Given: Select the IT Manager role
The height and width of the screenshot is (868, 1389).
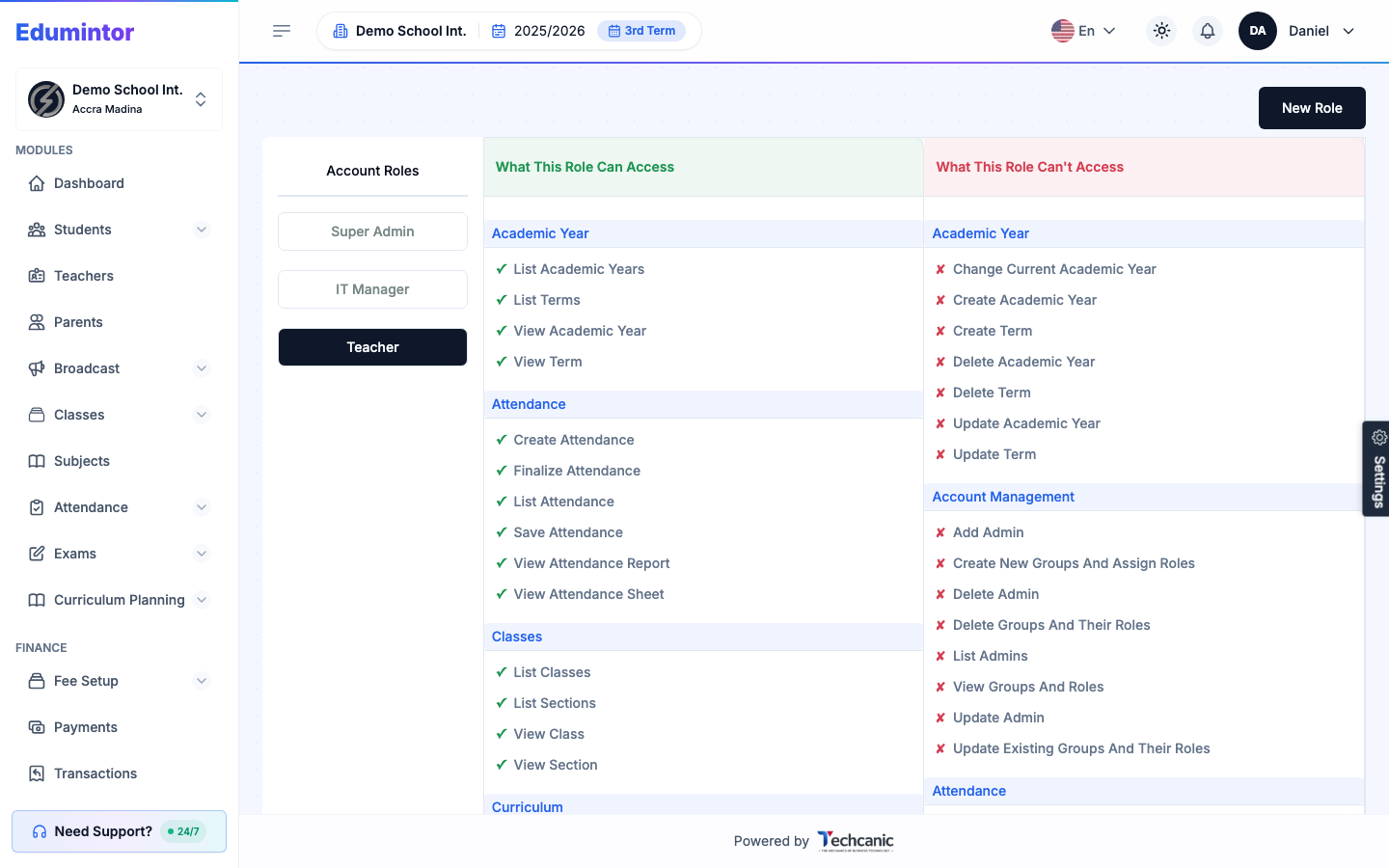Looking at the screenshot, I should (372, 289).
